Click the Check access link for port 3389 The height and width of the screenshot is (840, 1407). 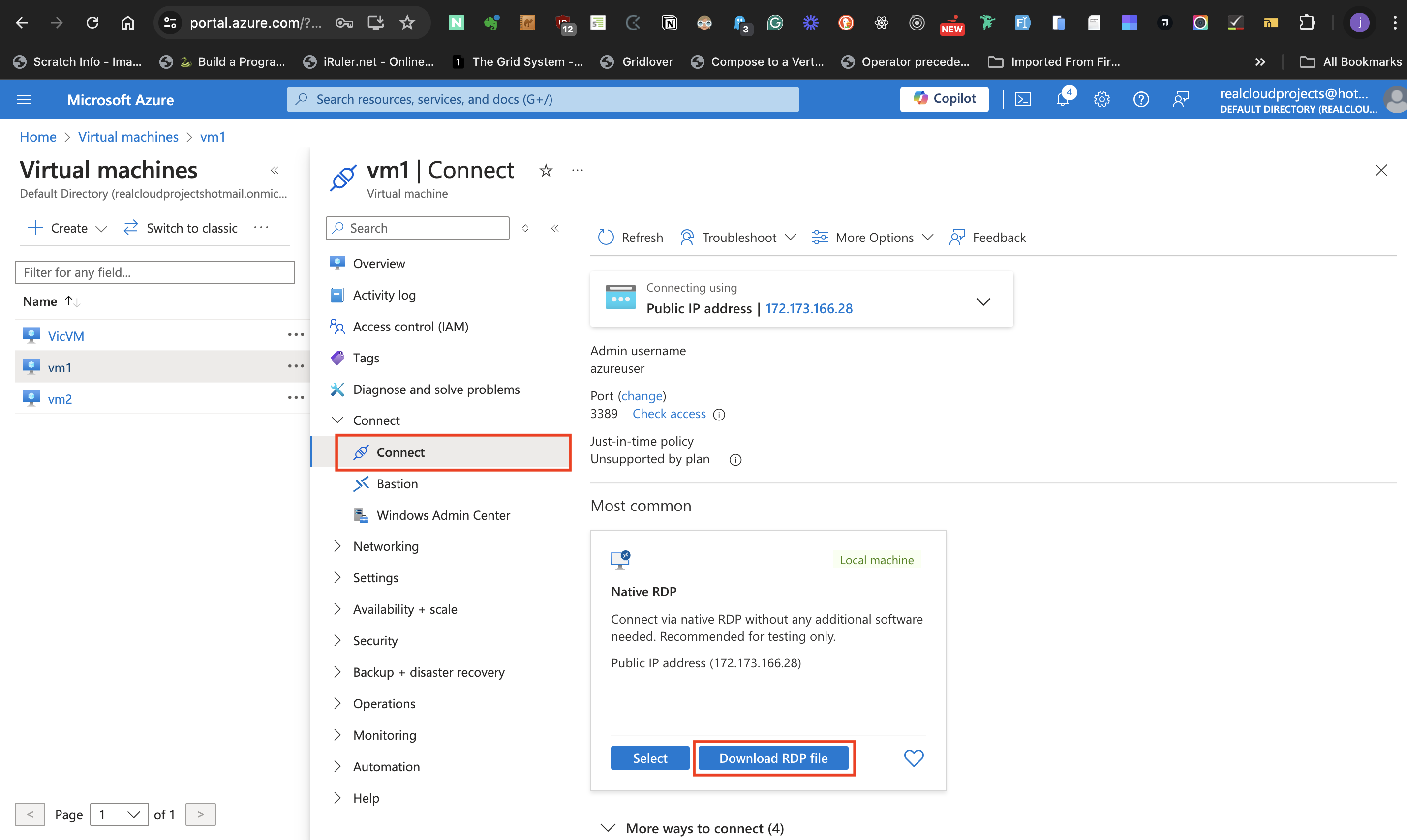[669, 414]
